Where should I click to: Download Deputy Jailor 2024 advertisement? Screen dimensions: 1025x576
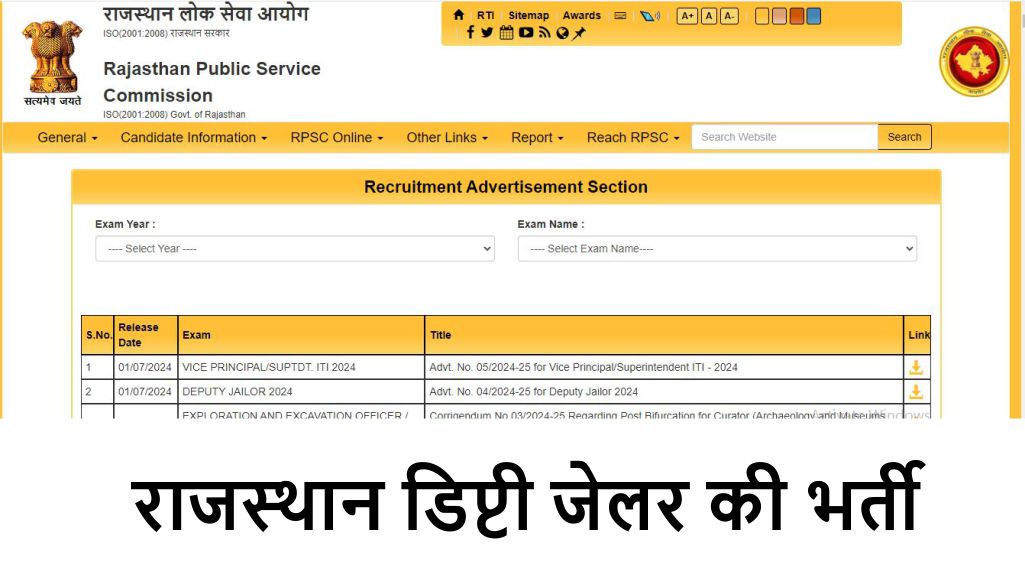(916, 392)
